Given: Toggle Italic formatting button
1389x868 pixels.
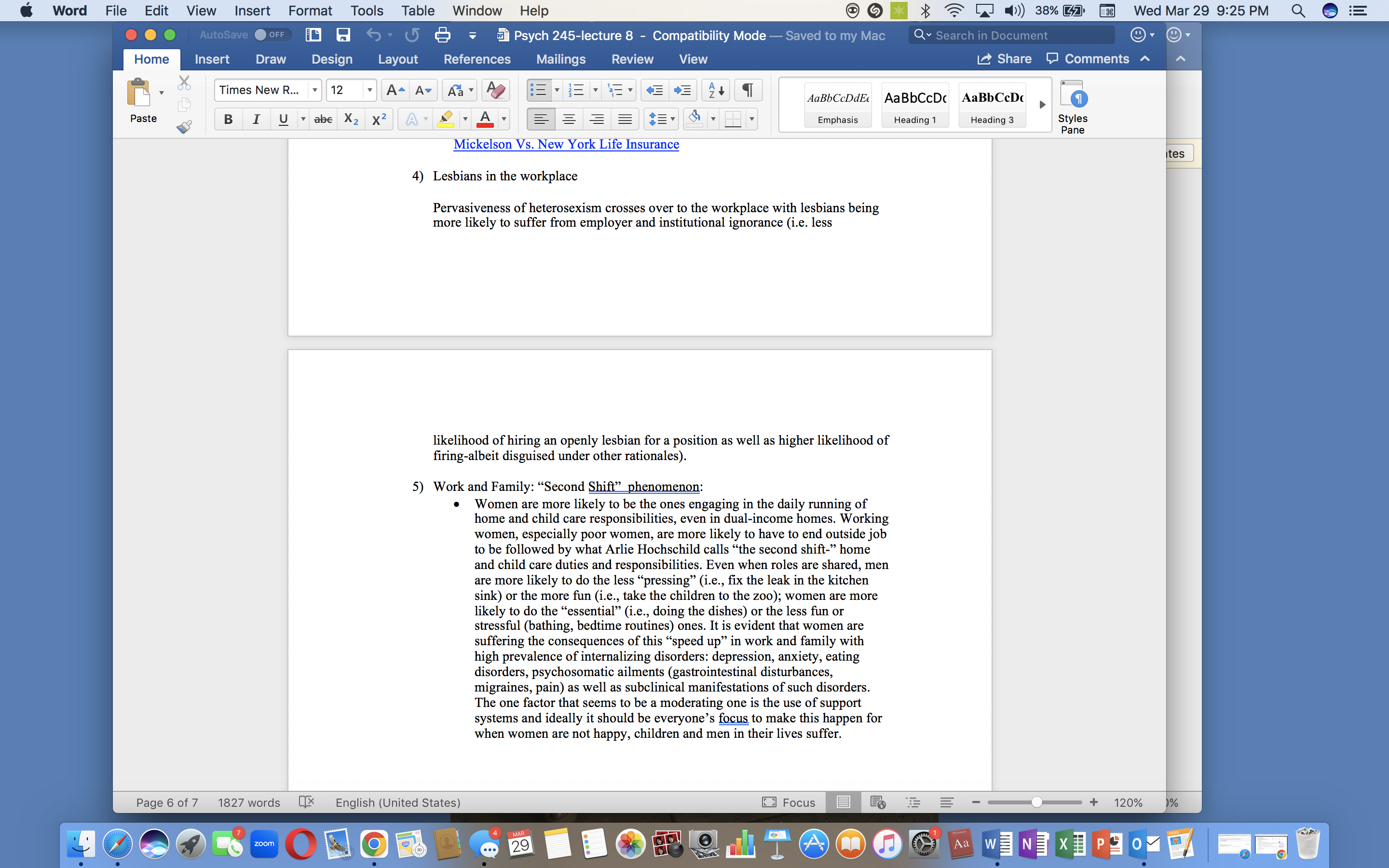Looking at the screenshot, I should point(256,120).
